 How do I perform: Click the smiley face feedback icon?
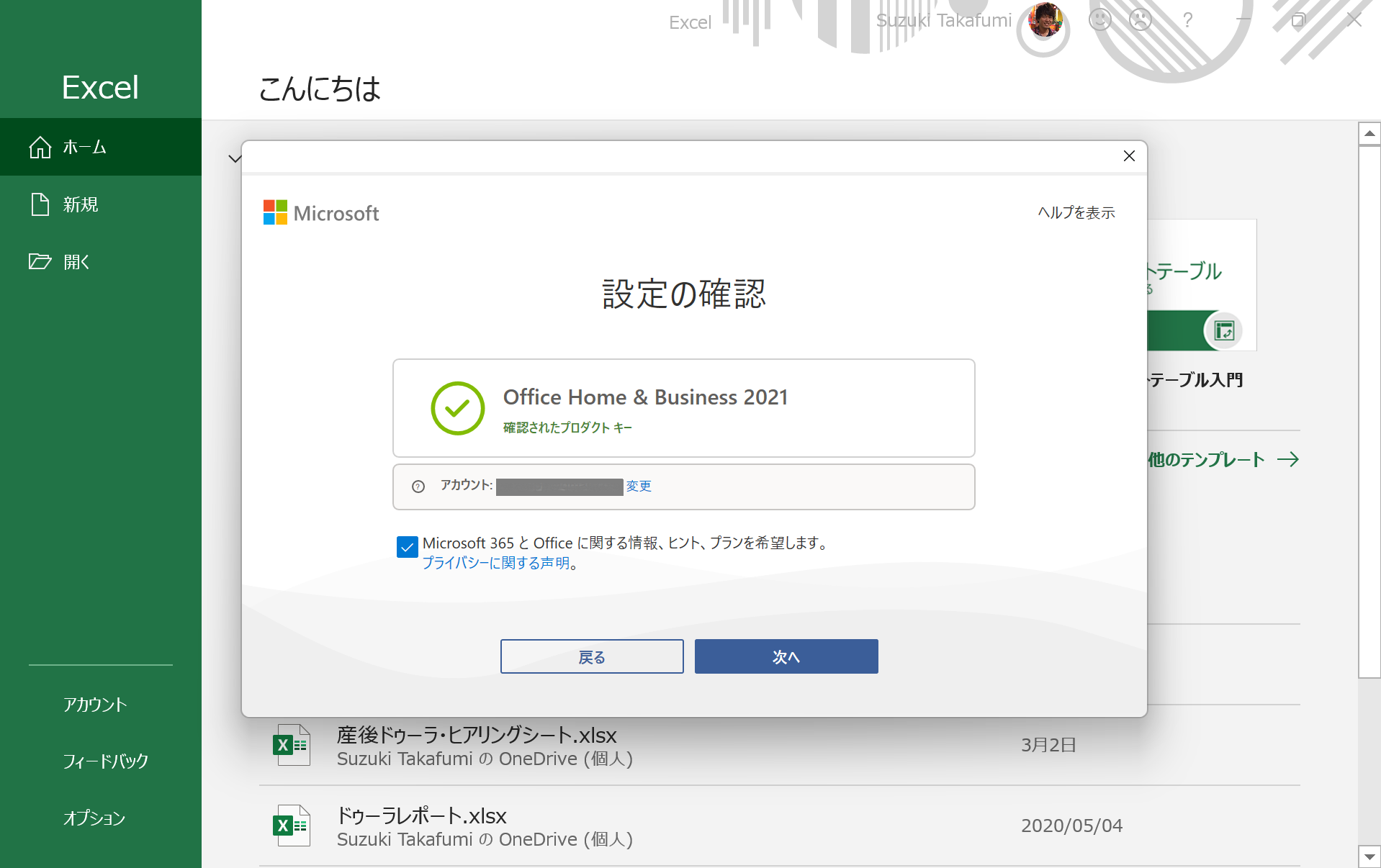1099,19
